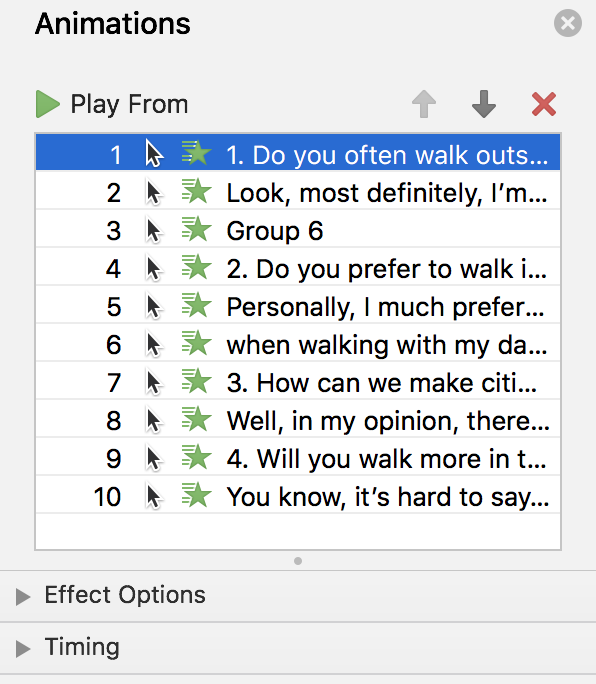
Task: Click the on-click cursor icon on animation 8
Action: click(x=153, y=421)
